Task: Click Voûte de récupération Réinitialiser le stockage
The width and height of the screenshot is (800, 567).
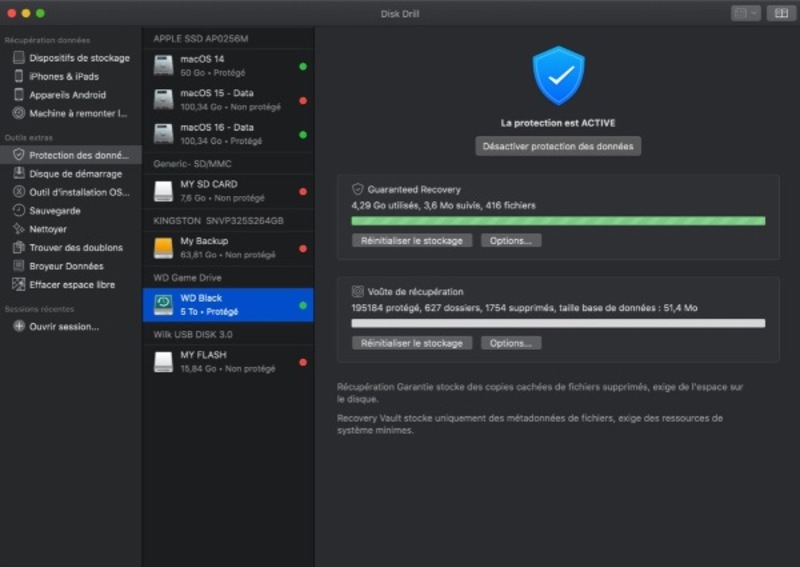Action: 412,343
